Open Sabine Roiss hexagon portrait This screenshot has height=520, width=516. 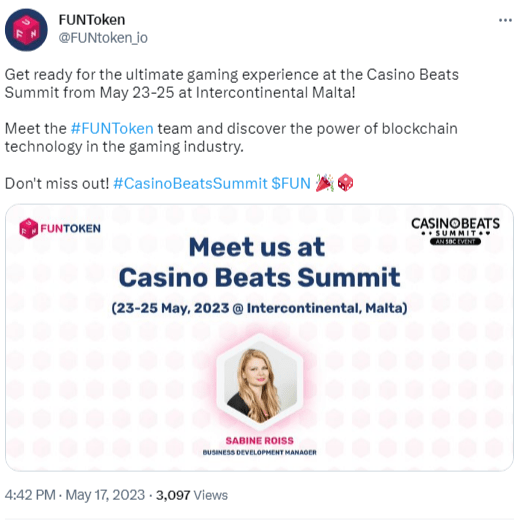(260, 382)
